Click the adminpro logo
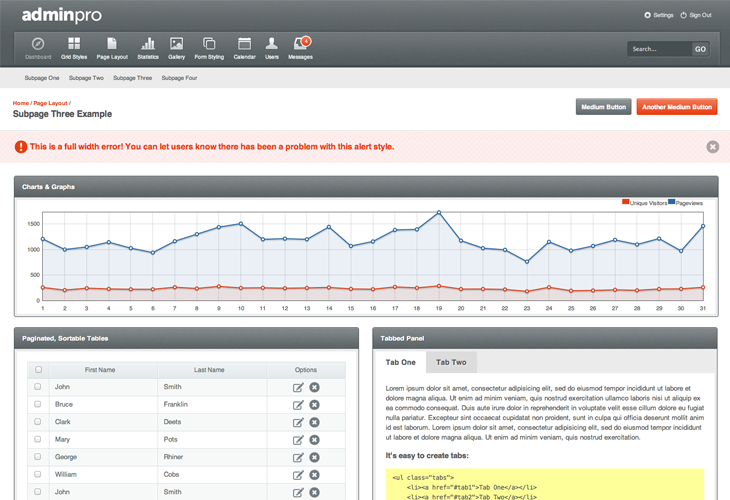This screenshot has height=500, width=730. pyautogui.click(x=61, y=15)
